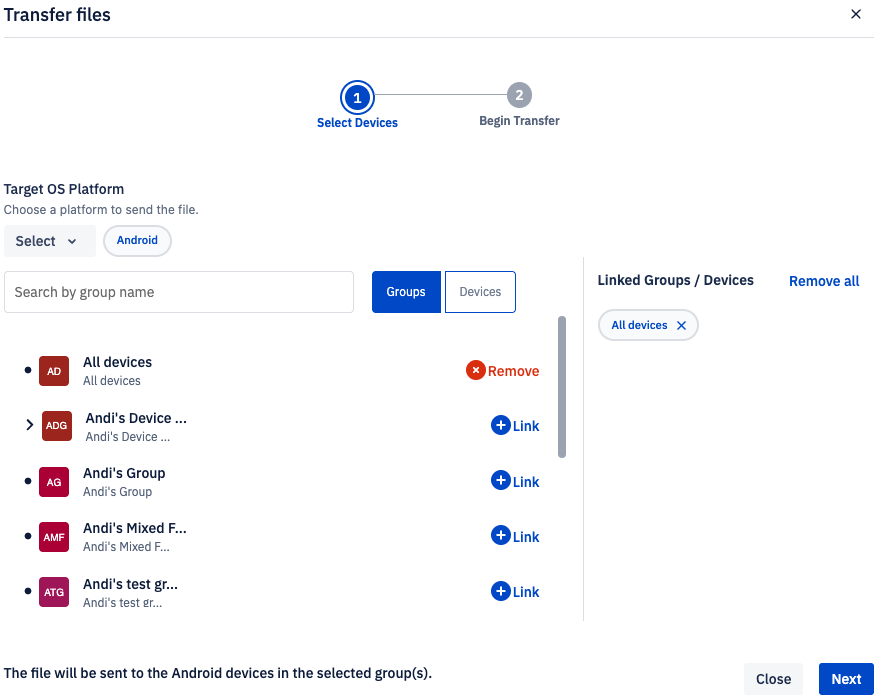Focus the Search by group name field
The height and width of the screenshot is (700, 886).
pos(179,292)
